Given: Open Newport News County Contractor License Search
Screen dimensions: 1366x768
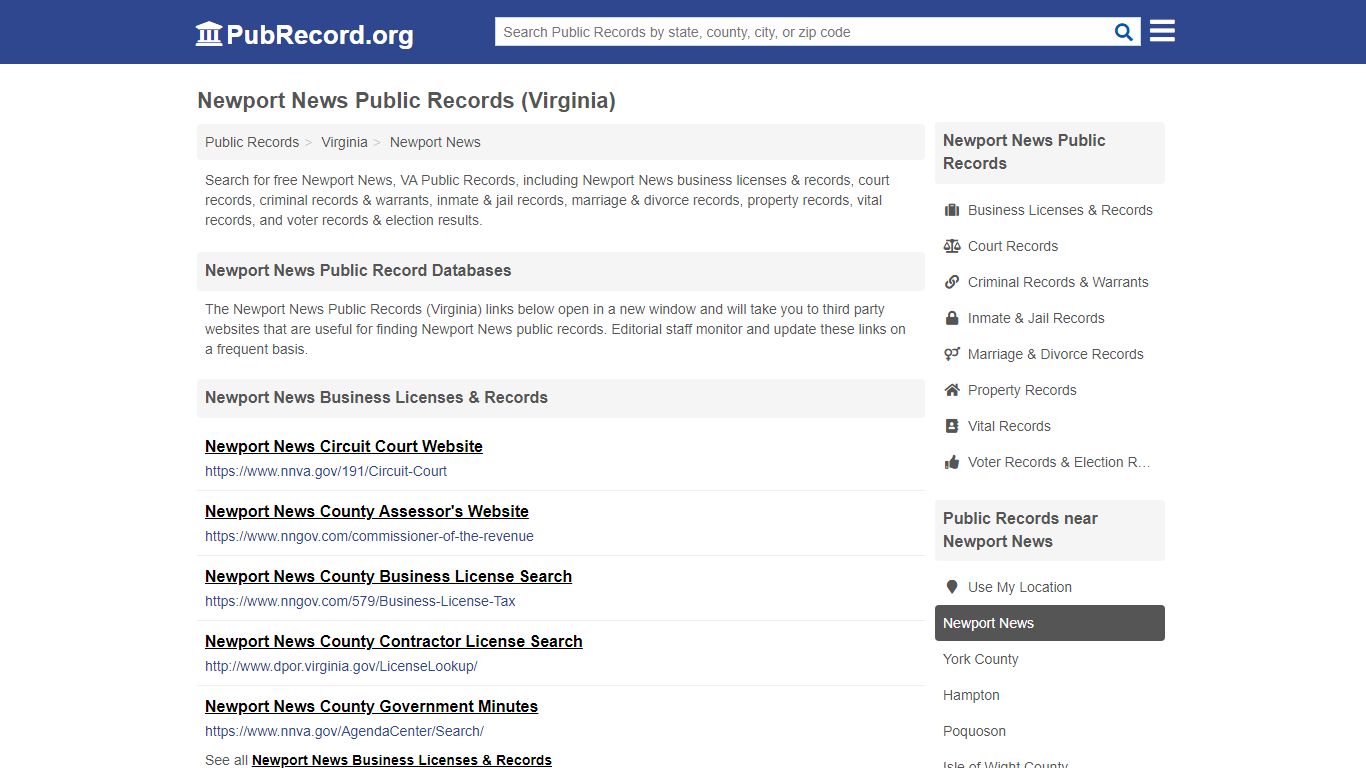Looking at the screenshot, I should [394, 641].
